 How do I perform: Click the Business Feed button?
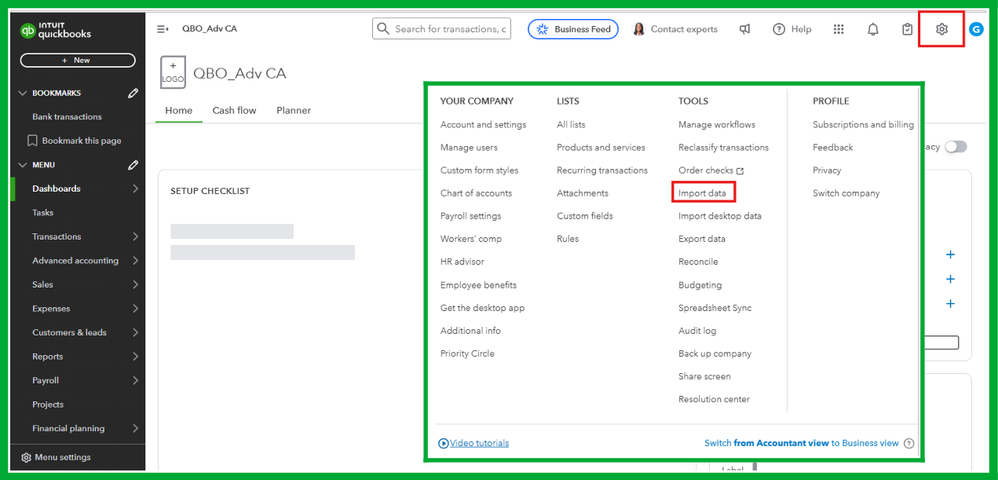[x=573, y=29]
